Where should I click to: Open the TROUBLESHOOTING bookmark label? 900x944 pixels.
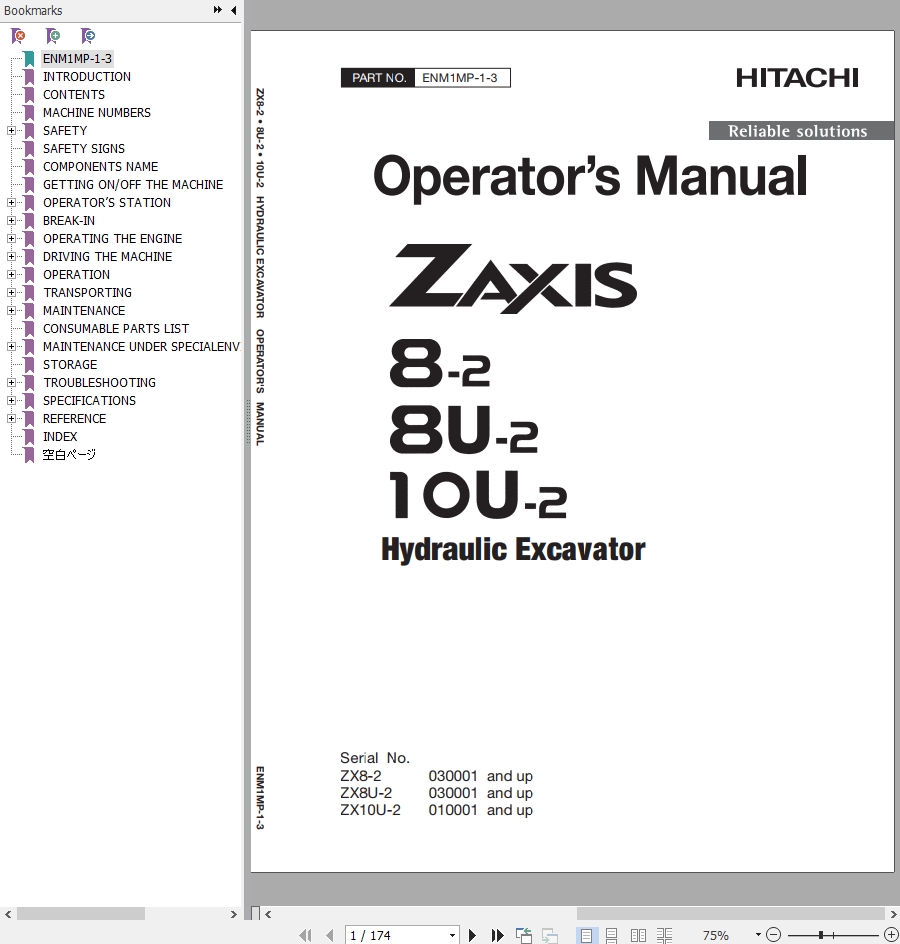pos(99,383)
